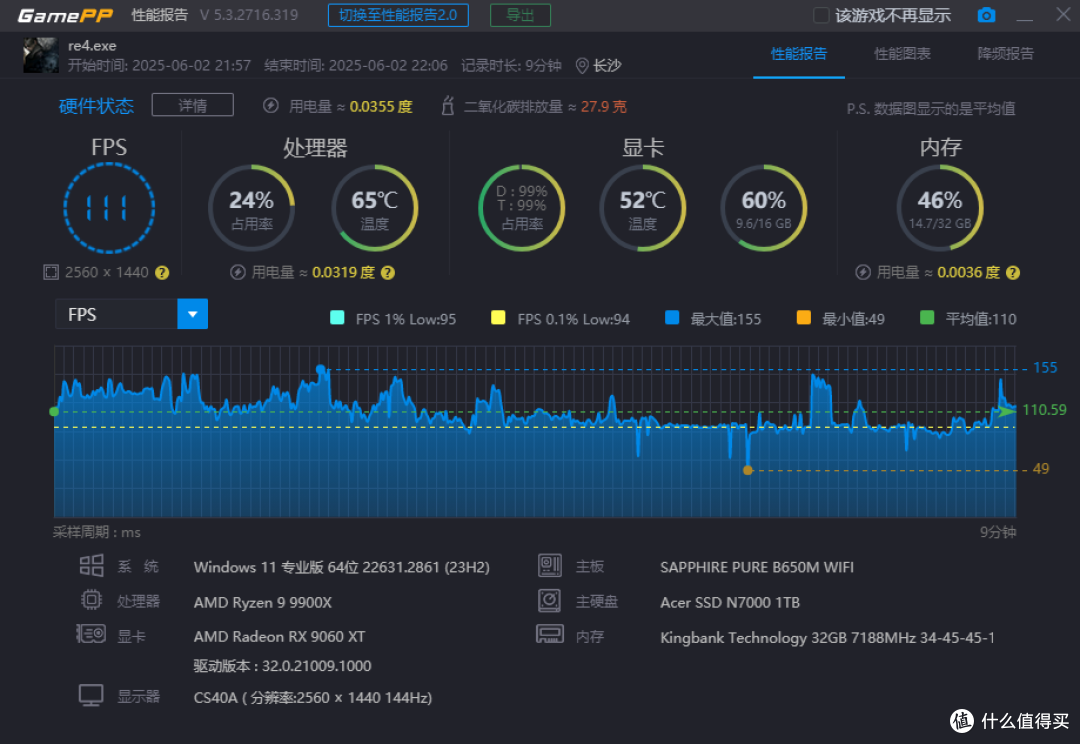
Task: Click the Acer SSD N7000 1TB text
Action: (x=729, y=602)
